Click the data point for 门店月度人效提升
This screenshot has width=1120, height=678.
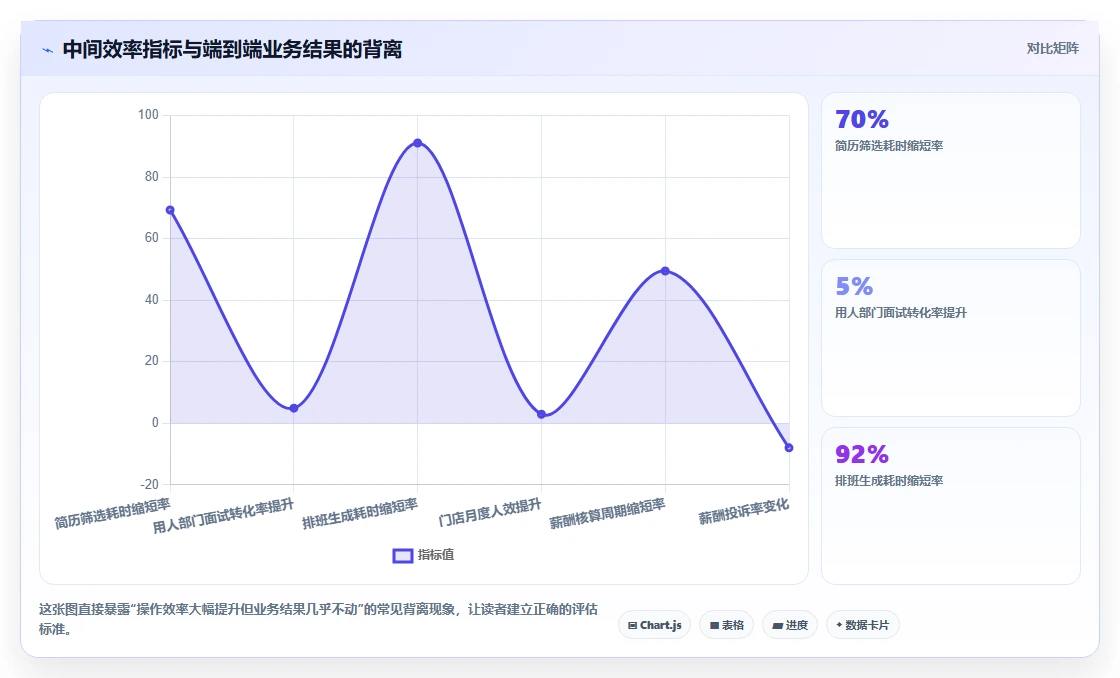(x=541, y=414)
